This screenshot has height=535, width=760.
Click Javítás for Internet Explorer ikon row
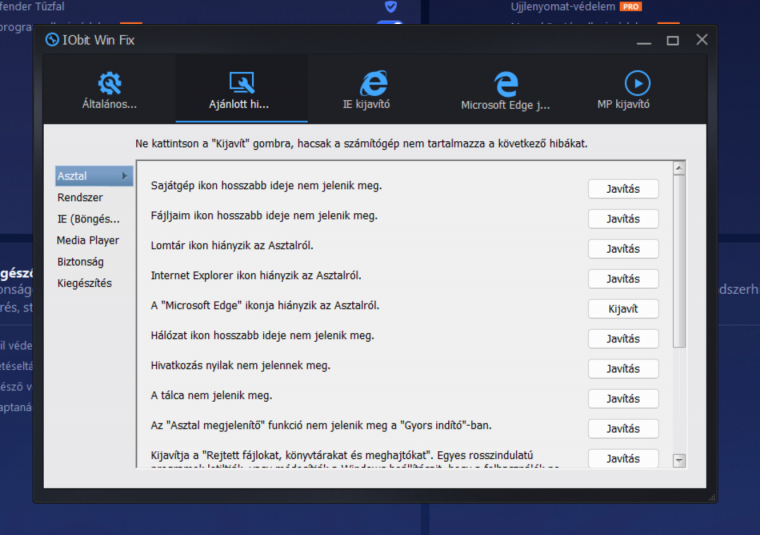(623, 279)
